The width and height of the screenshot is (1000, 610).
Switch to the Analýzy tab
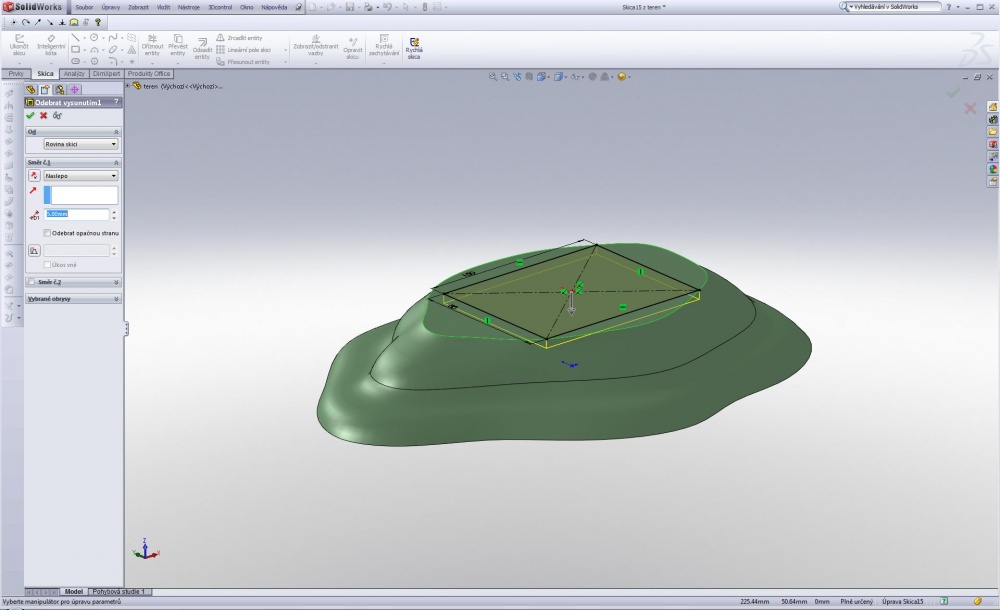(74, 73)
